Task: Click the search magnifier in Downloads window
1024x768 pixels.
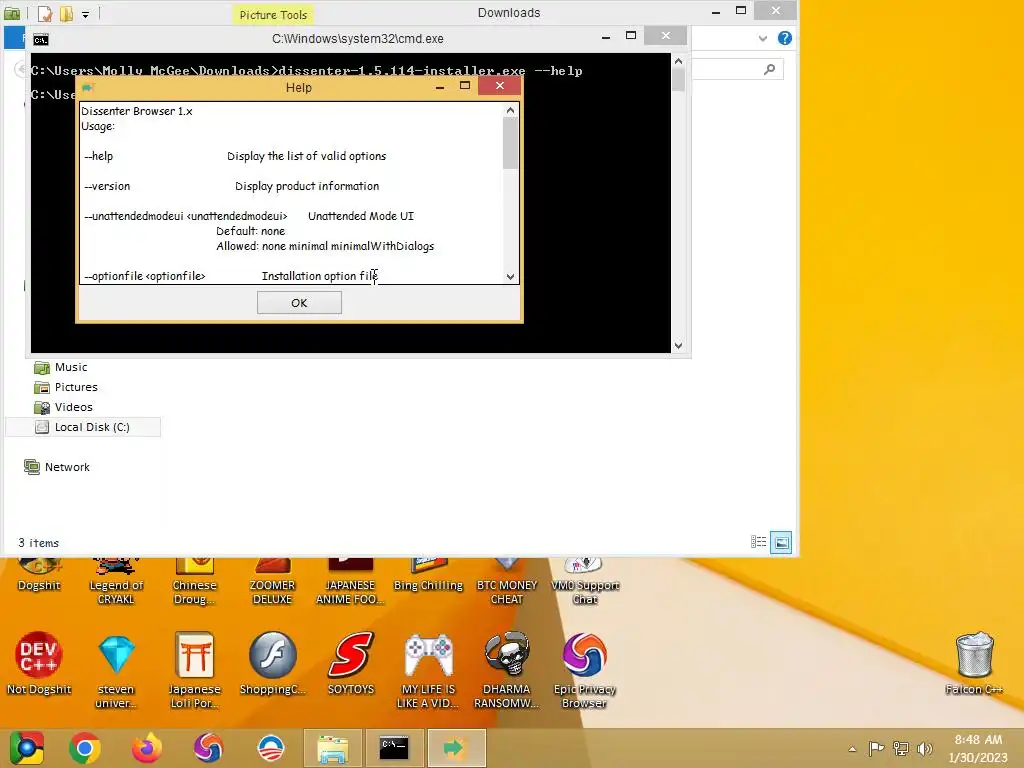Action: coord(770,69)
